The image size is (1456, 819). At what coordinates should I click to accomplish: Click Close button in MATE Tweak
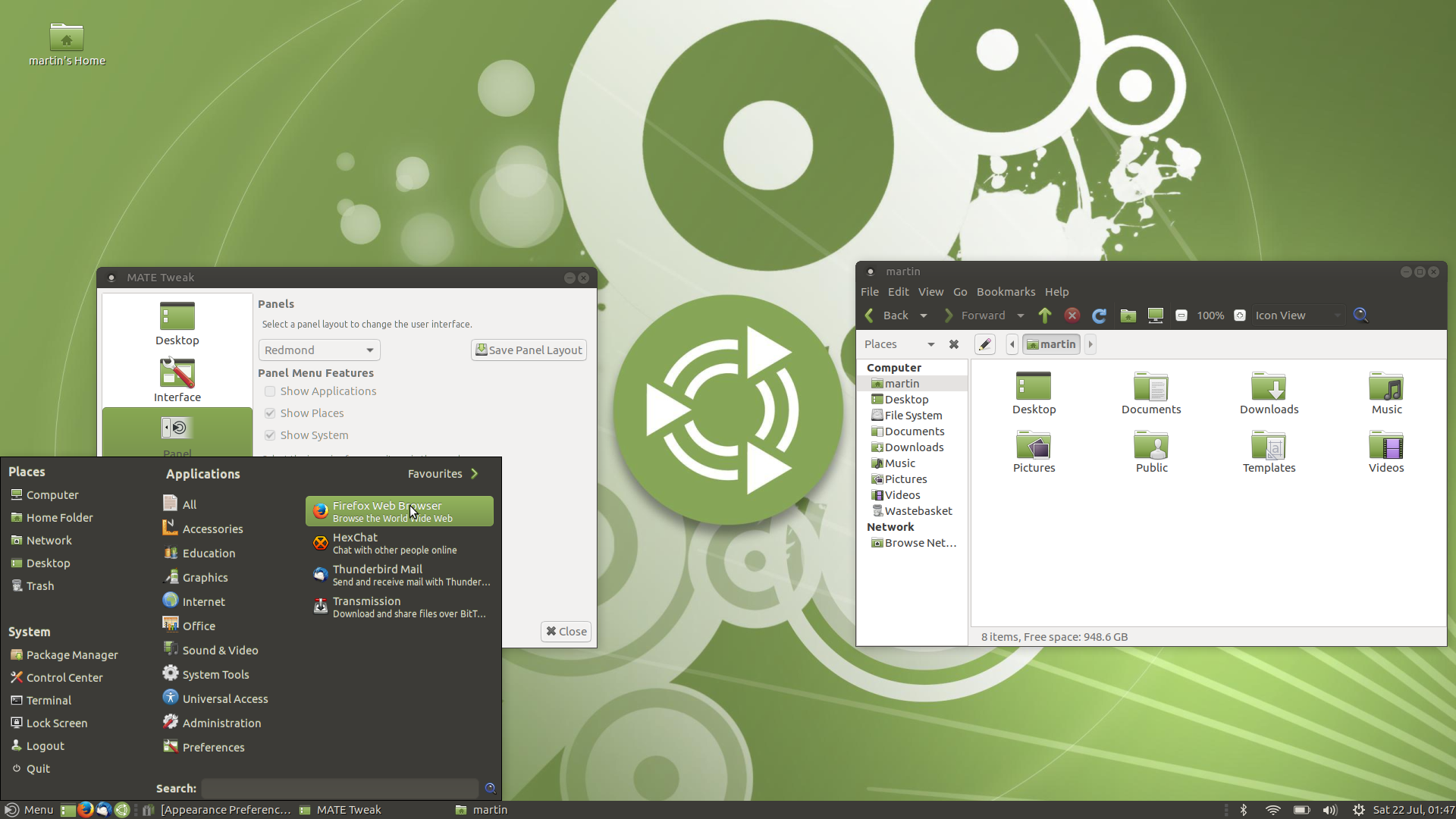(565, 631)
